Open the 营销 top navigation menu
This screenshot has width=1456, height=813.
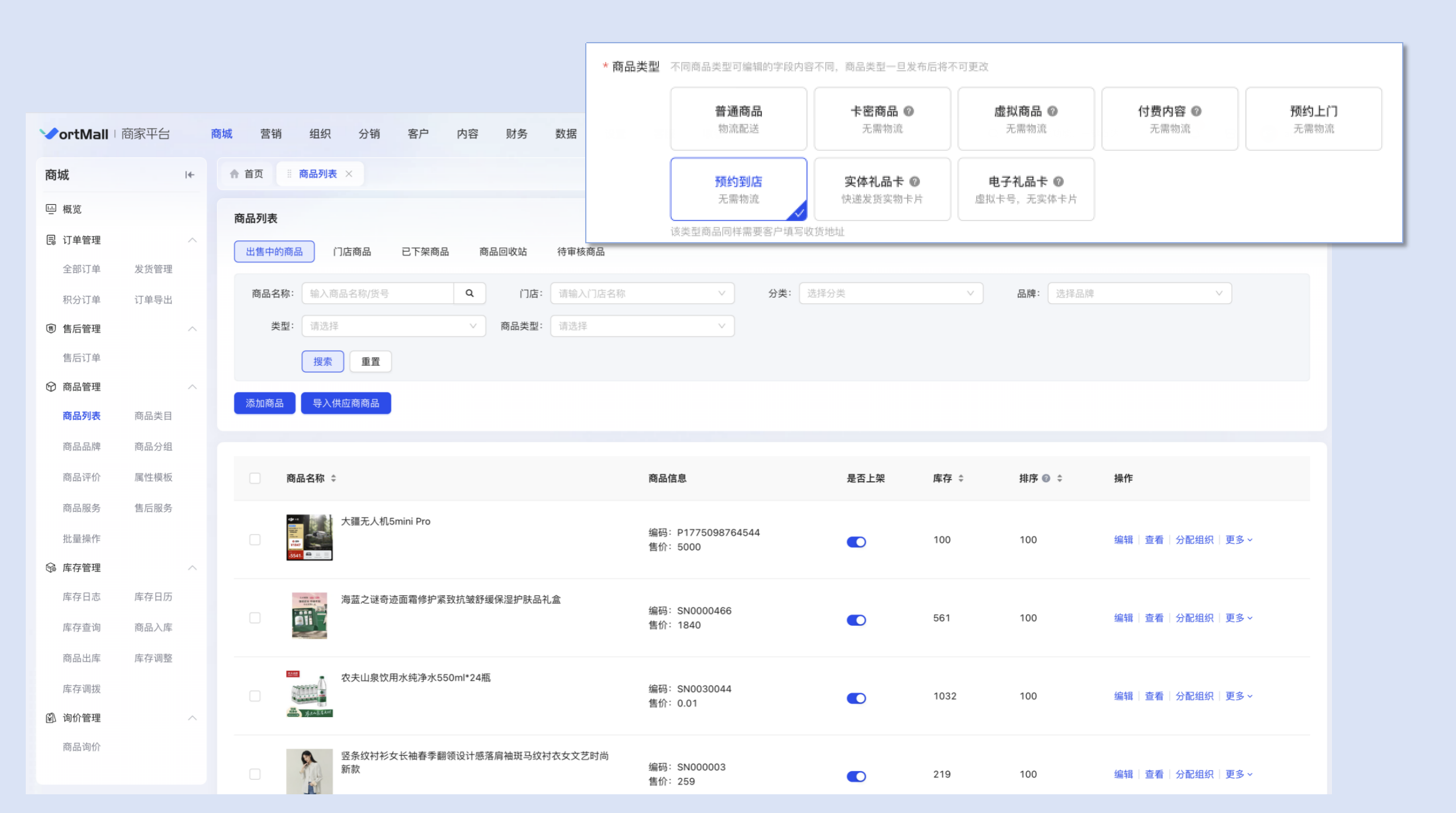pyautogui.click(x=270, y=134)
